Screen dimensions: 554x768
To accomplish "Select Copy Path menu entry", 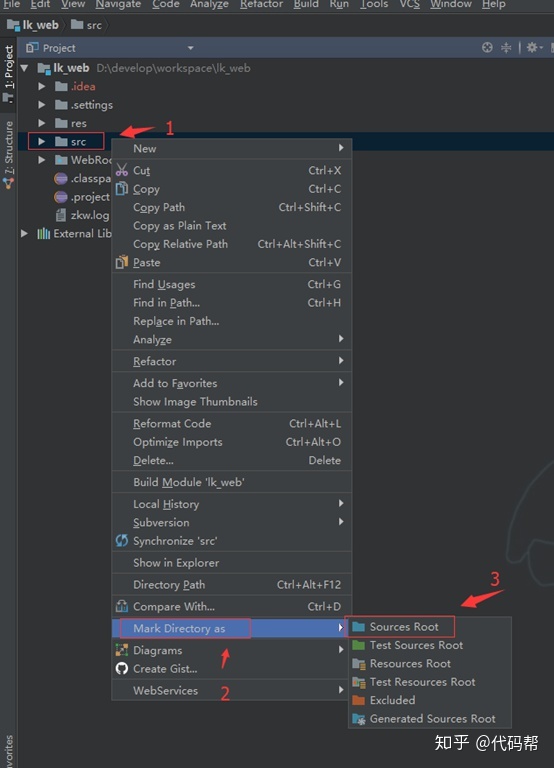I will [232, 207].
